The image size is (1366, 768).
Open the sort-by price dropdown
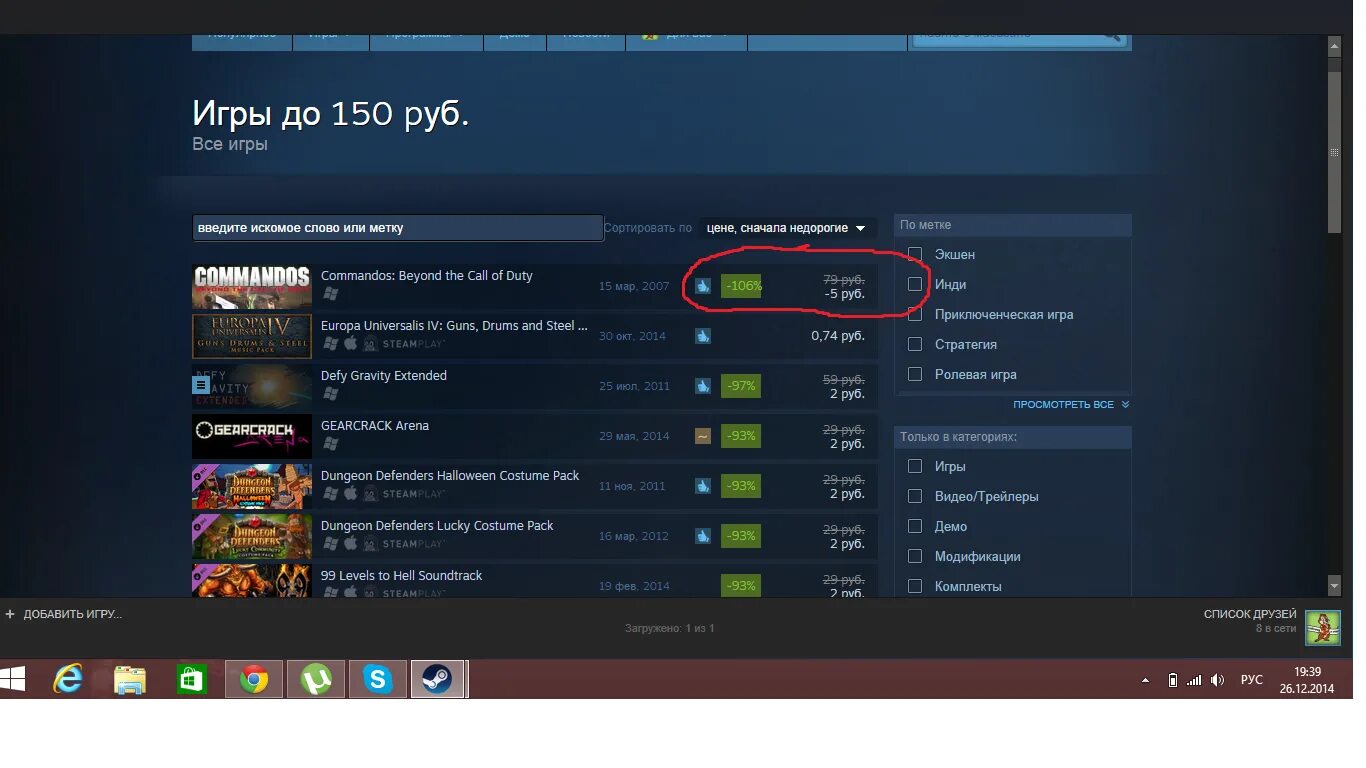pos(787,228)
